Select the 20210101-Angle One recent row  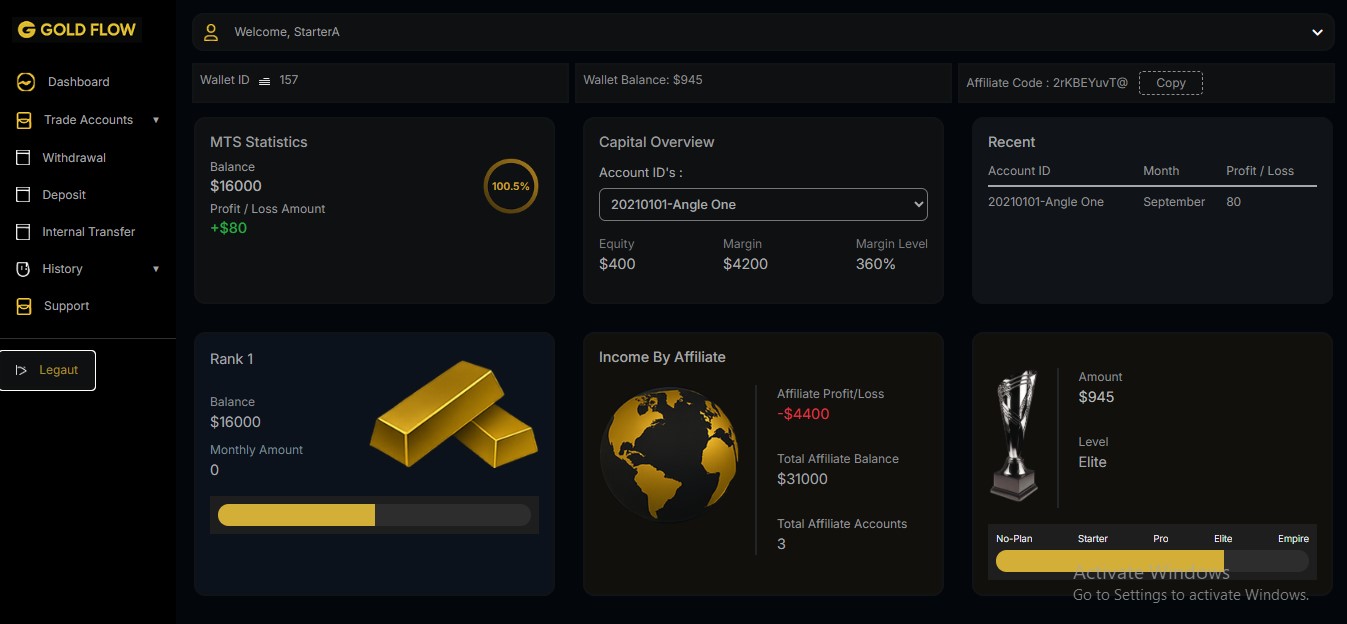(1046, 202)
